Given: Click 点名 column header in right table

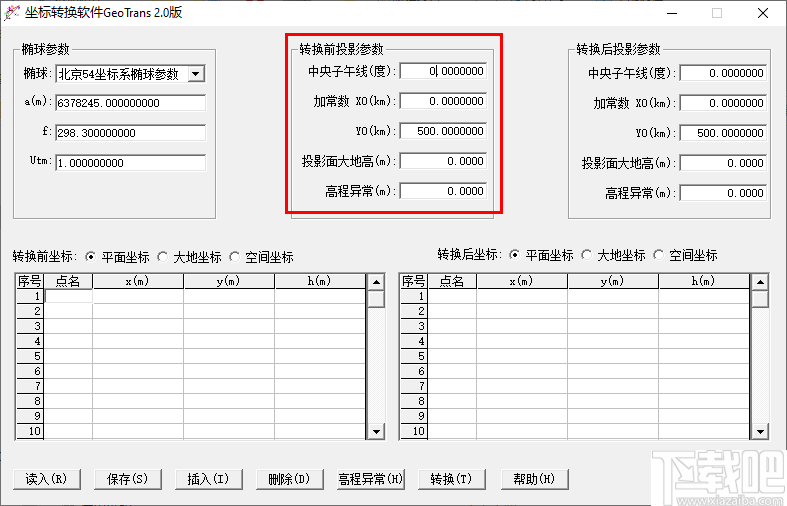Looking at the screenshot, I should (x=452, y=281).
